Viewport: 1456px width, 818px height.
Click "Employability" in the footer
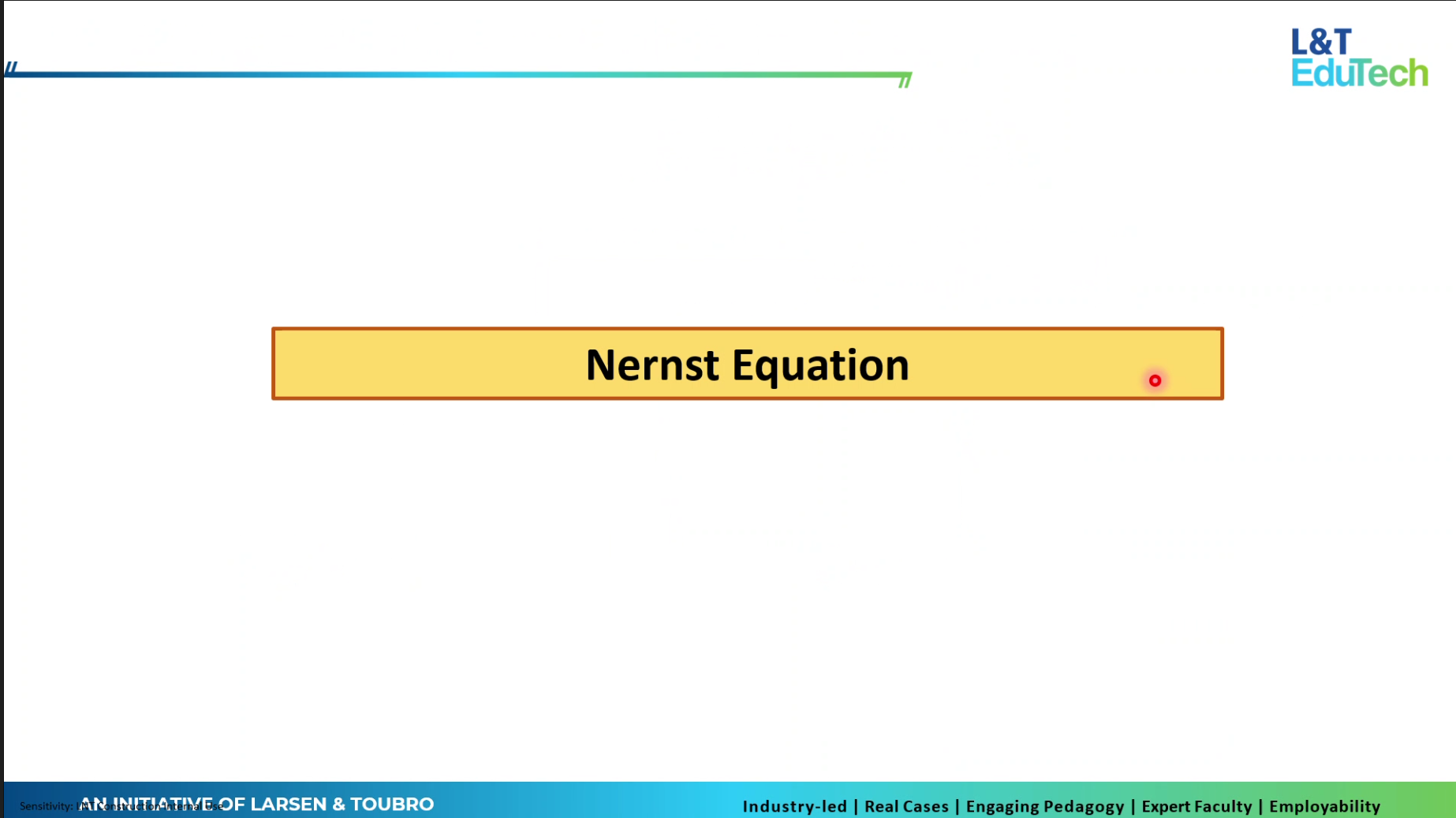1324,806
